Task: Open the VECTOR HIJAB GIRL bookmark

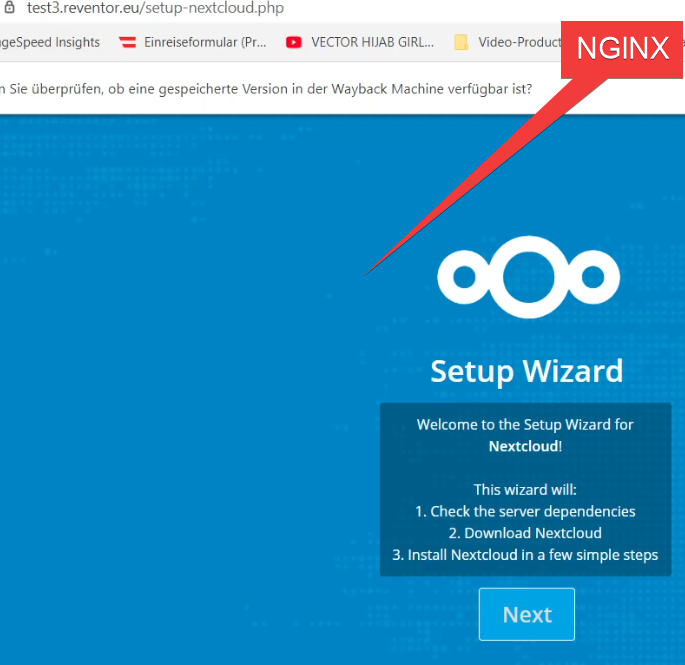Action: click(360, 42)
